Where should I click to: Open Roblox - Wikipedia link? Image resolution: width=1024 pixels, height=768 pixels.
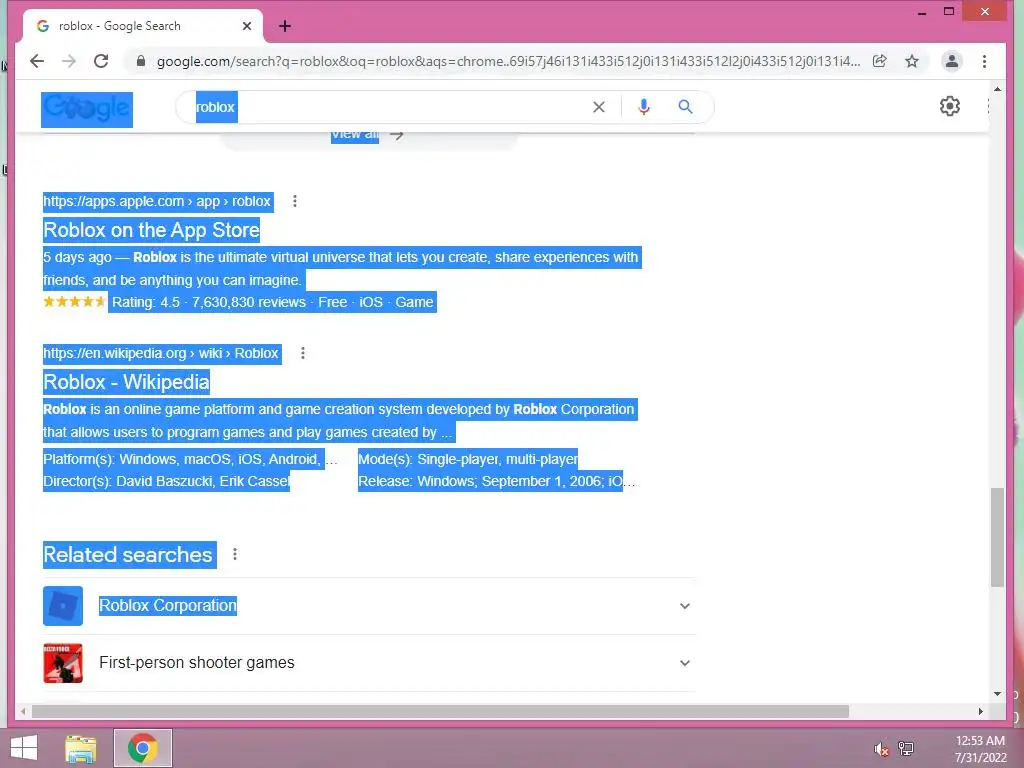(x=127, y=382)
